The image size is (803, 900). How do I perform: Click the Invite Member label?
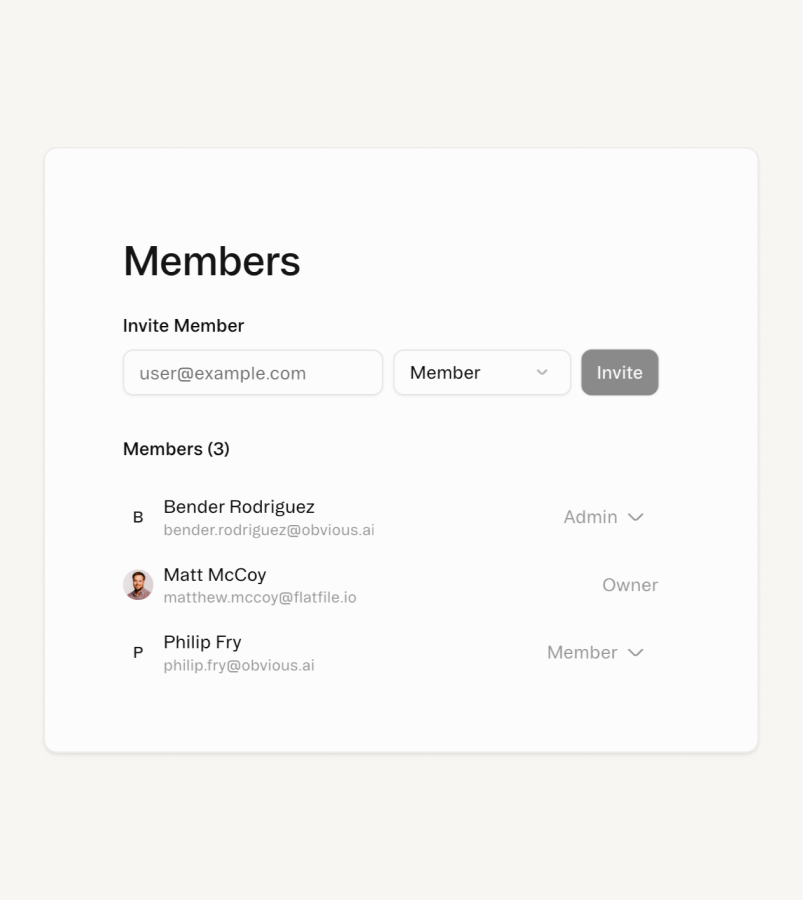pyautogui.click(x=183, y=325)
